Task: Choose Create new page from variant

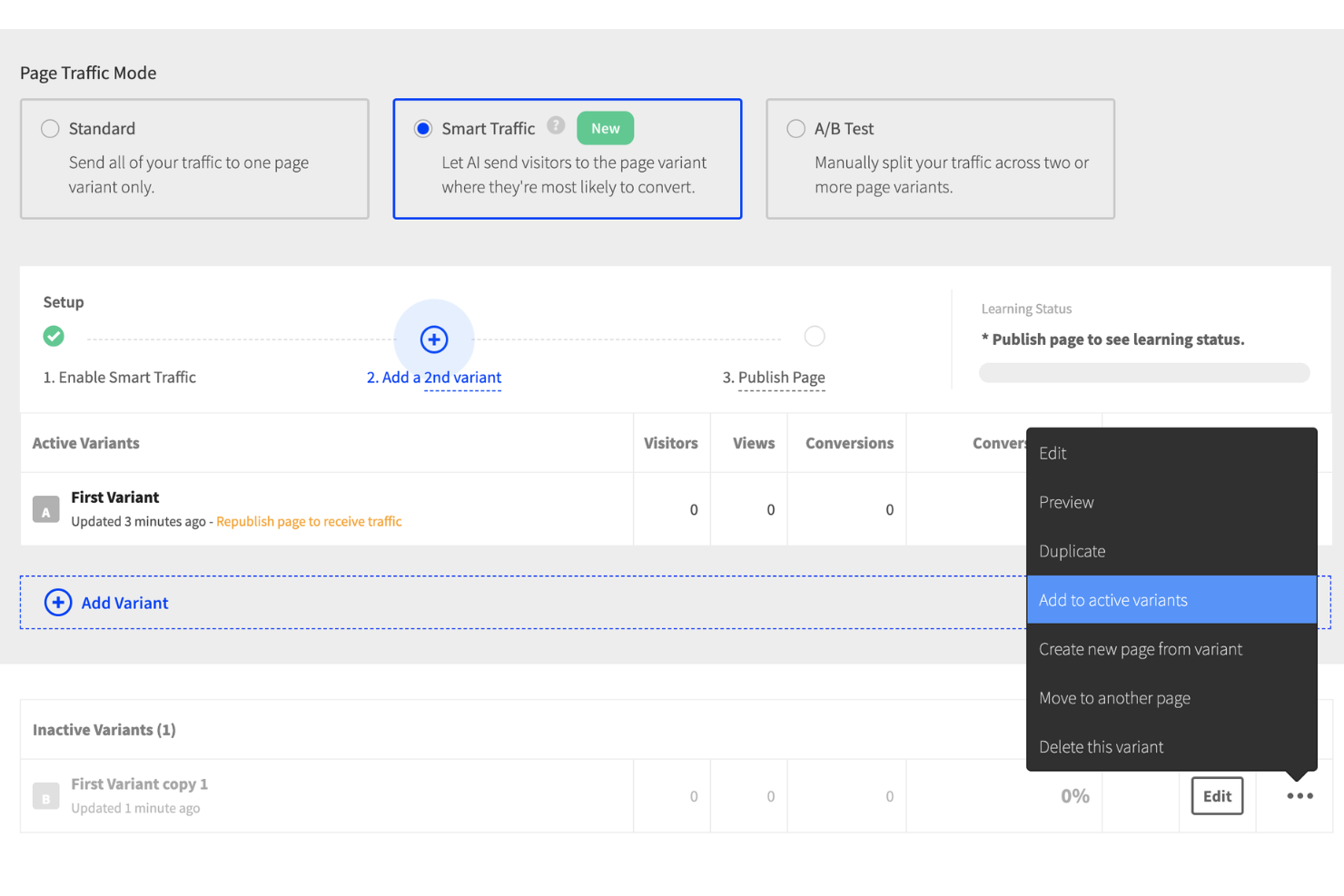Action: click(1141, 648)
